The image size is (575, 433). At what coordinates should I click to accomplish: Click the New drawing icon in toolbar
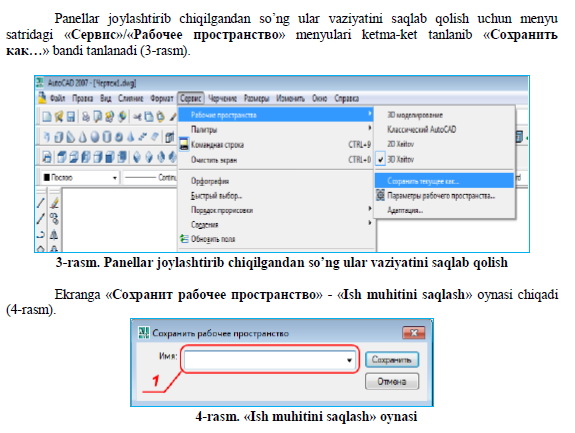47,117
